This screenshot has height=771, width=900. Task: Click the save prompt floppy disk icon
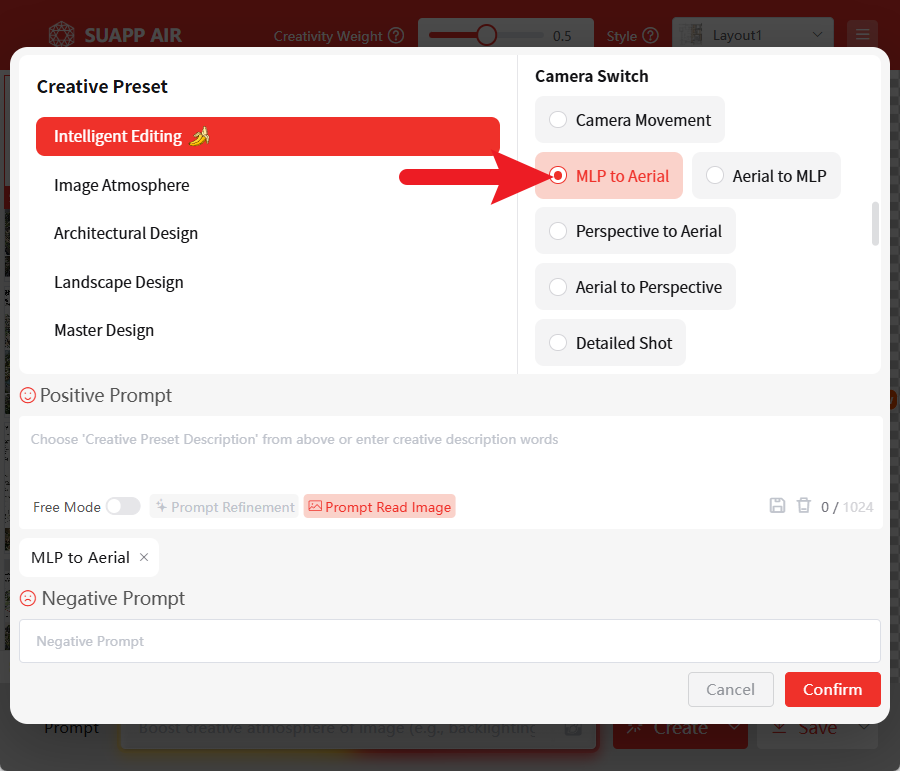click(777, 506)
